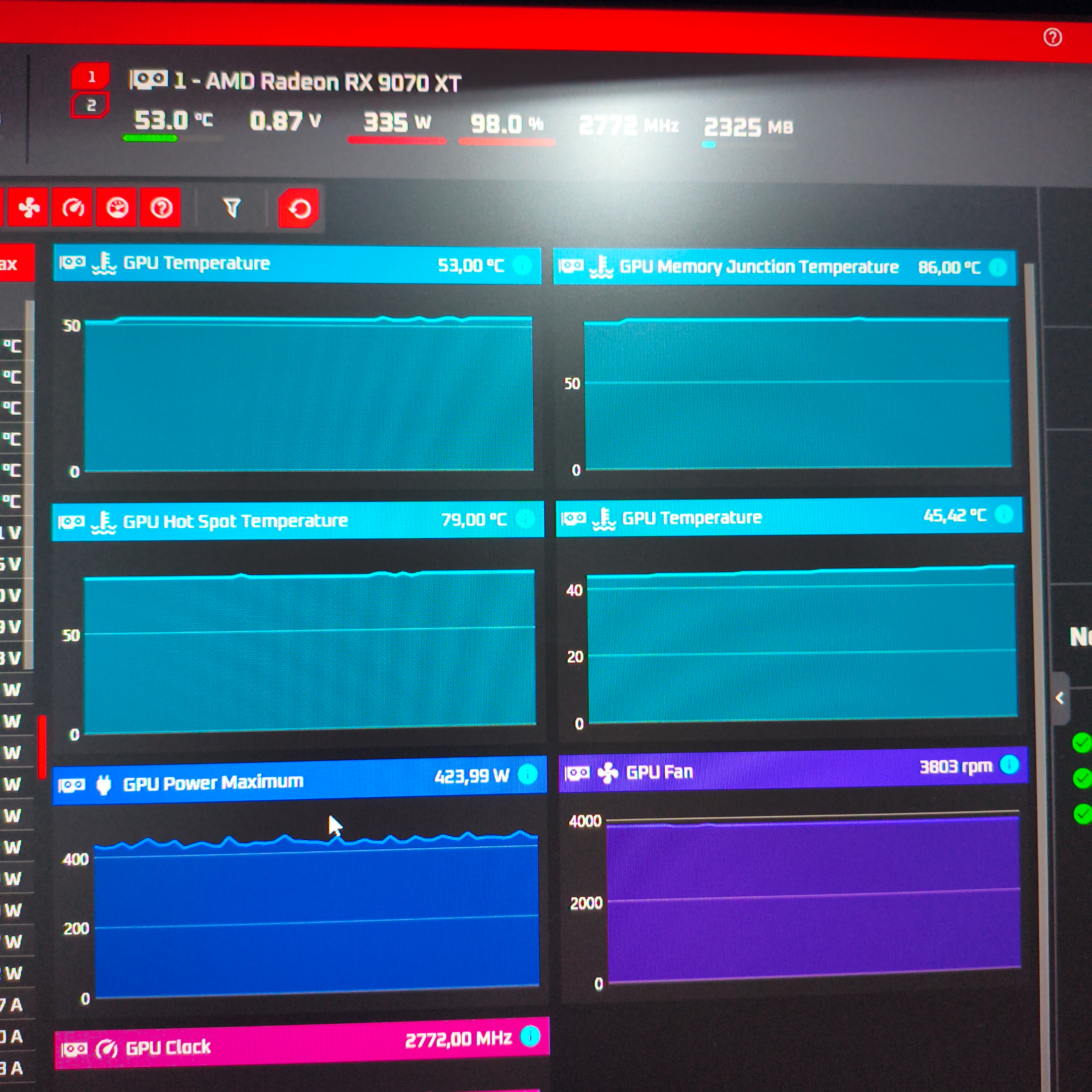This screenshot has height=1092, width=1092.
Task: Click info circle on GPU Temperature 53,00 °C panel
Action: [523, 264]
